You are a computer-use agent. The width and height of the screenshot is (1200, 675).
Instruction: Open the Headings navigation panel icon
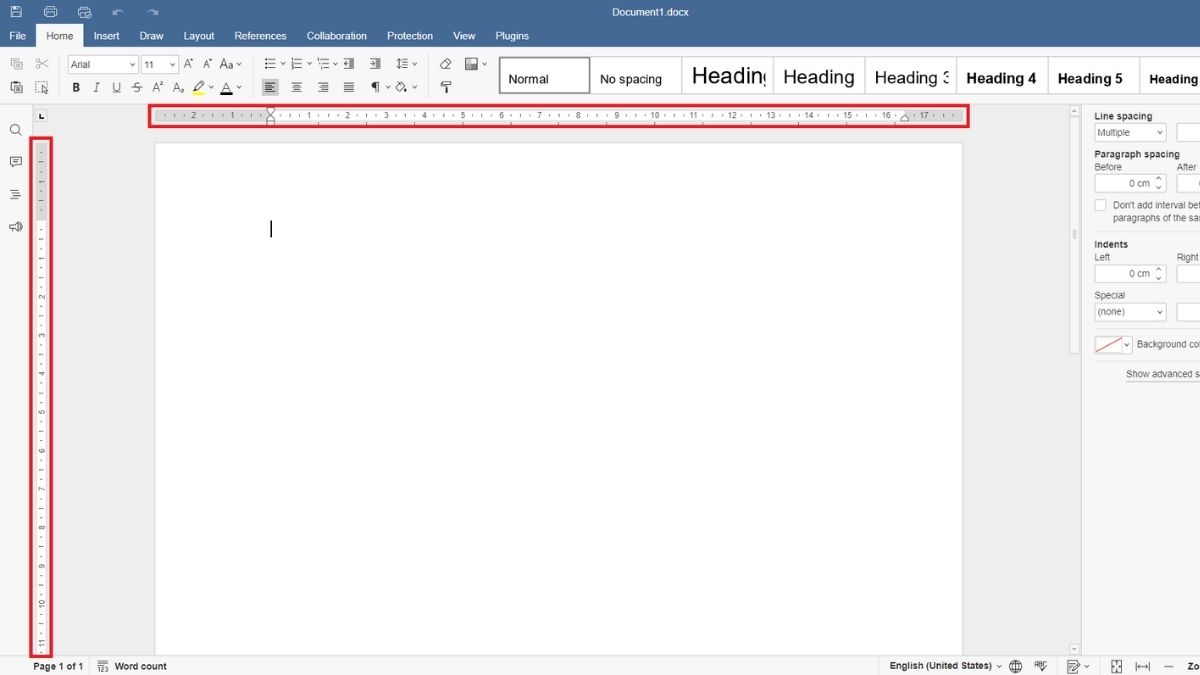click(15, 194)
